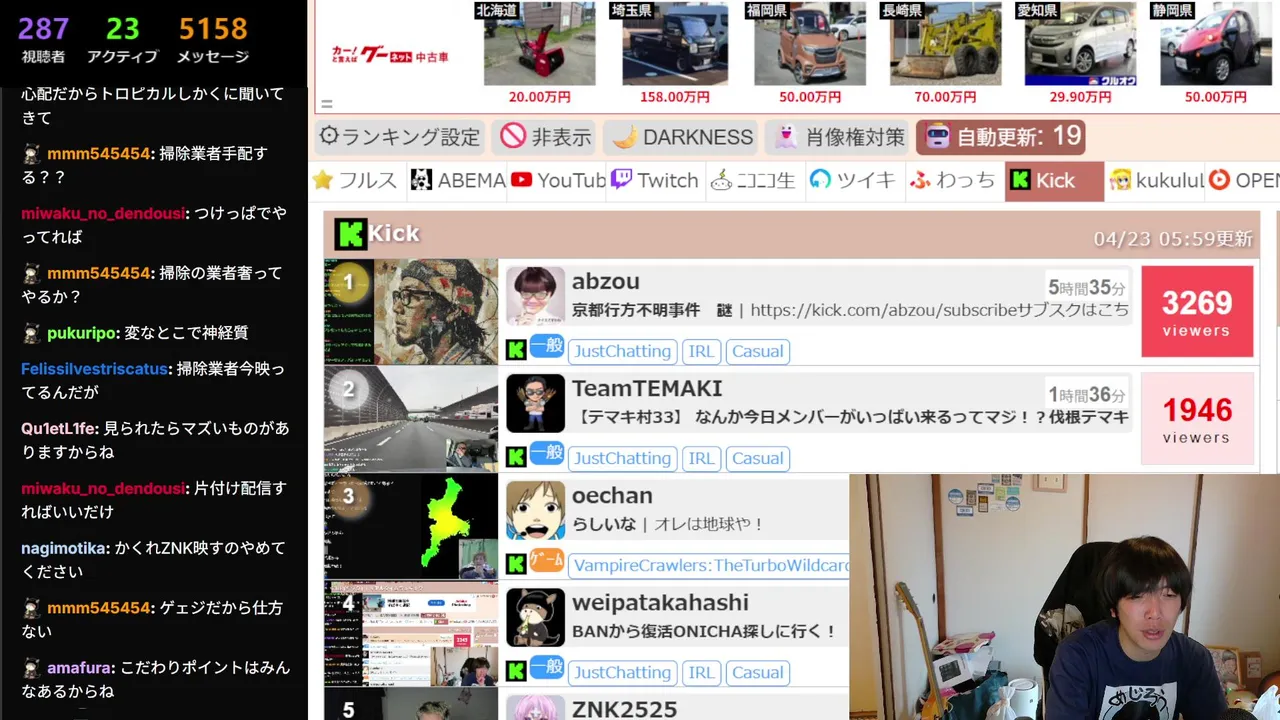Click 一般 badge in abzou row
The height and width of the screenshot is (720, 1280).
pyautogui.click(x=546, y=347)
